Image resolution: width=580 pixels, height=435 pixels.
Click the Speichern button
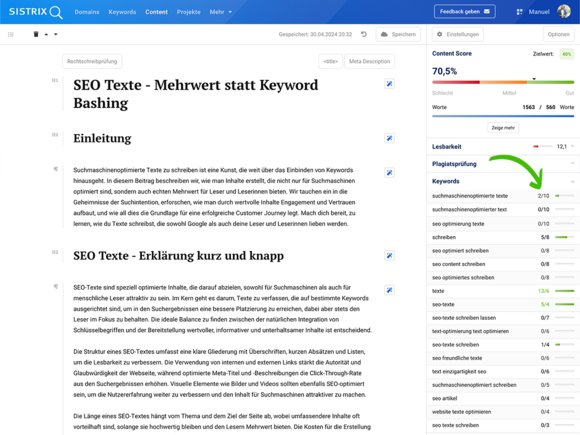[398, 34]
